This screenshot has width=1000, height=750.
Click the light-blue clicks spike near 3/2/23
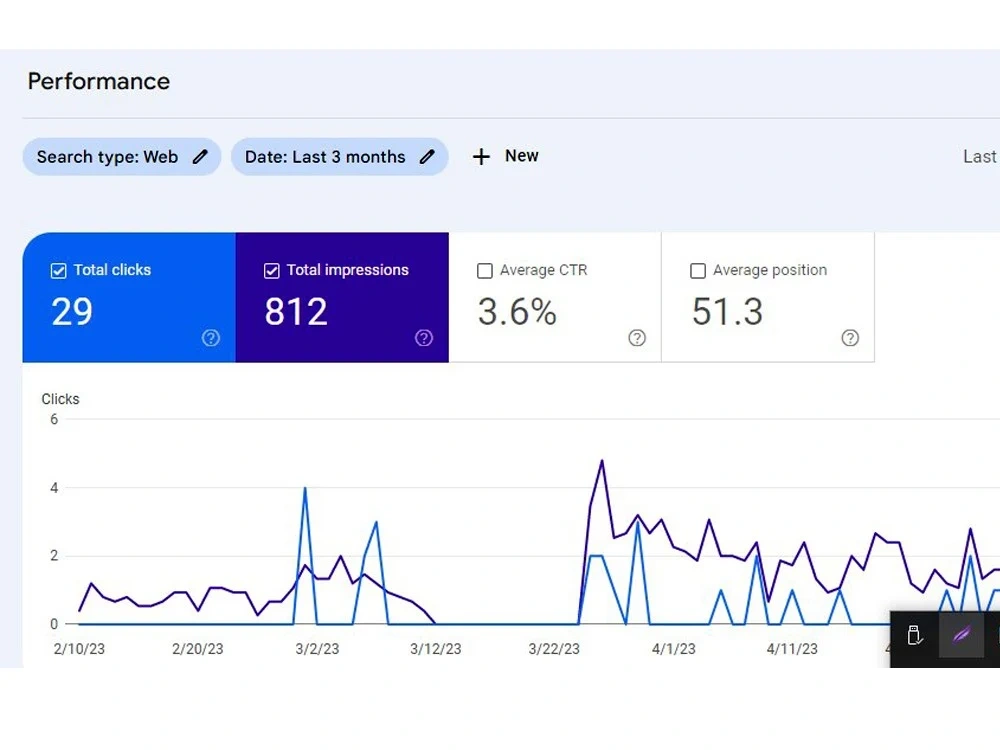click(x=305, y=490)
